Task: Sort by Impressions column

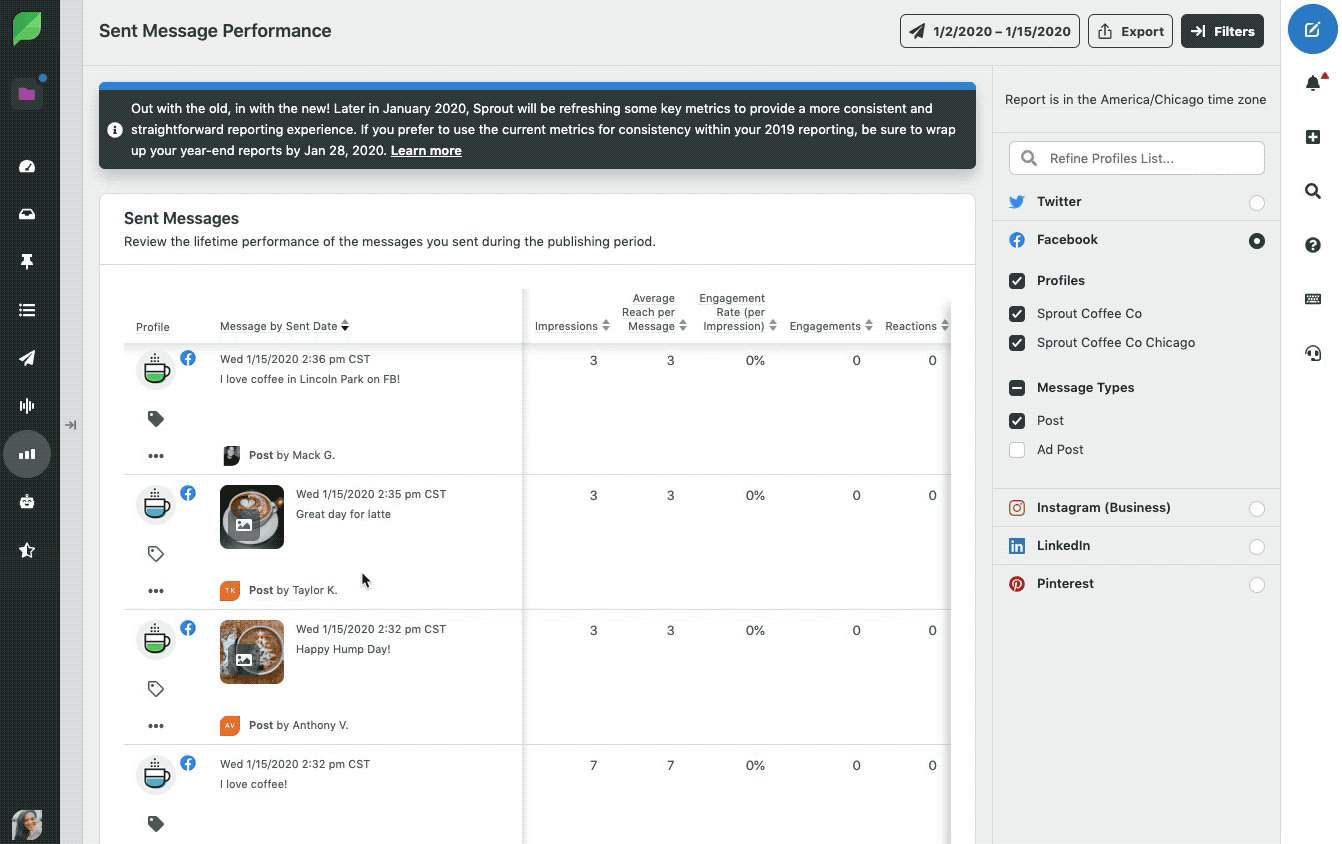Action: pos(572,326)
